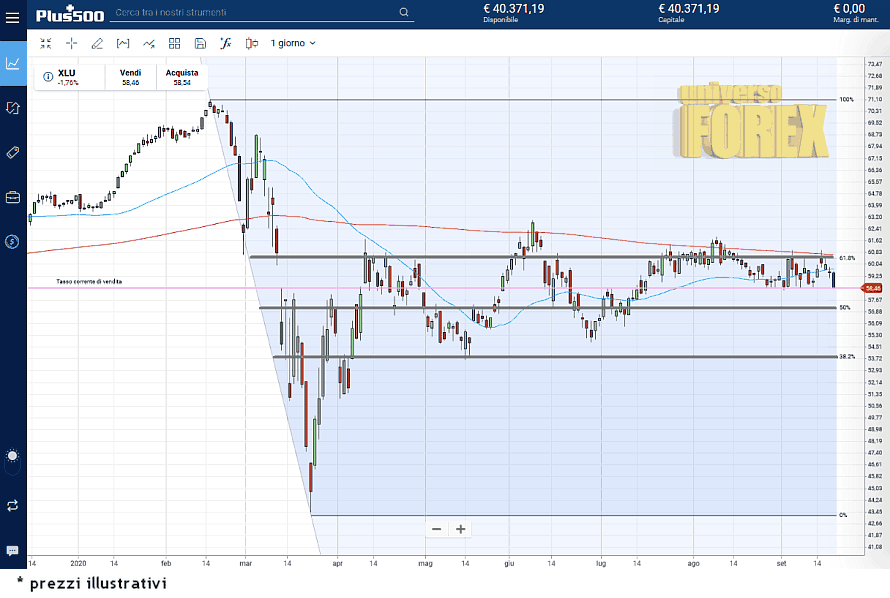Open the chart grid layout icon
Screen dimensions: 890x598
click(175, 43)
